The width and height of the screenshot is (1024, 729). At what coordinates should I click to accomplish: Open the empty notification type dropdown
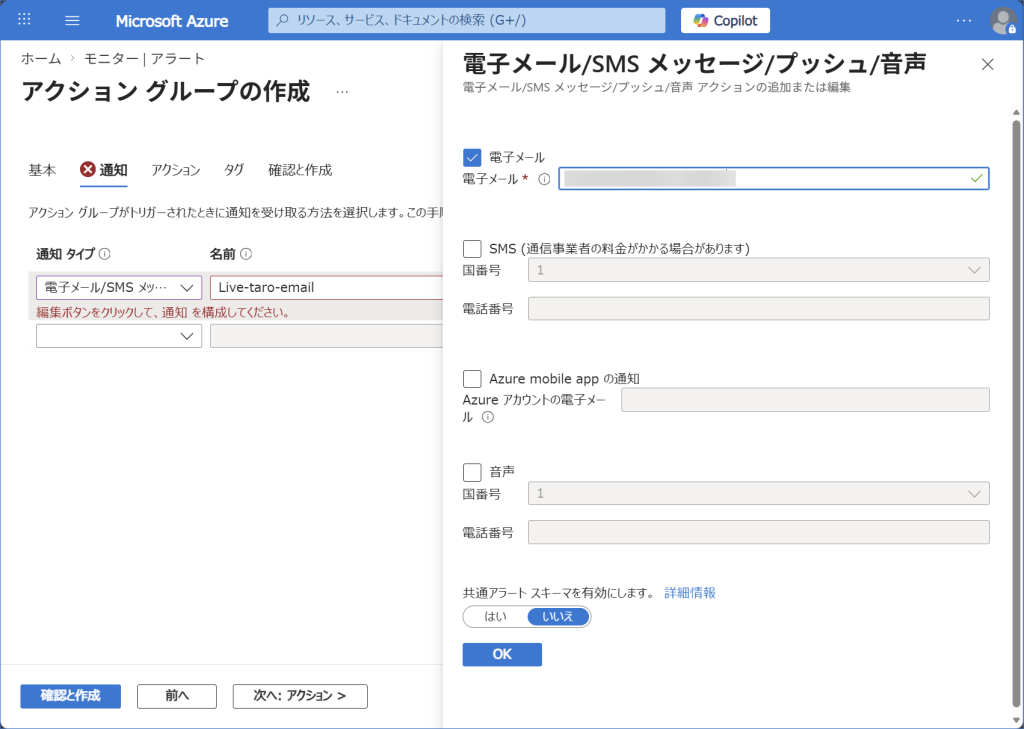tap(119, 336)
